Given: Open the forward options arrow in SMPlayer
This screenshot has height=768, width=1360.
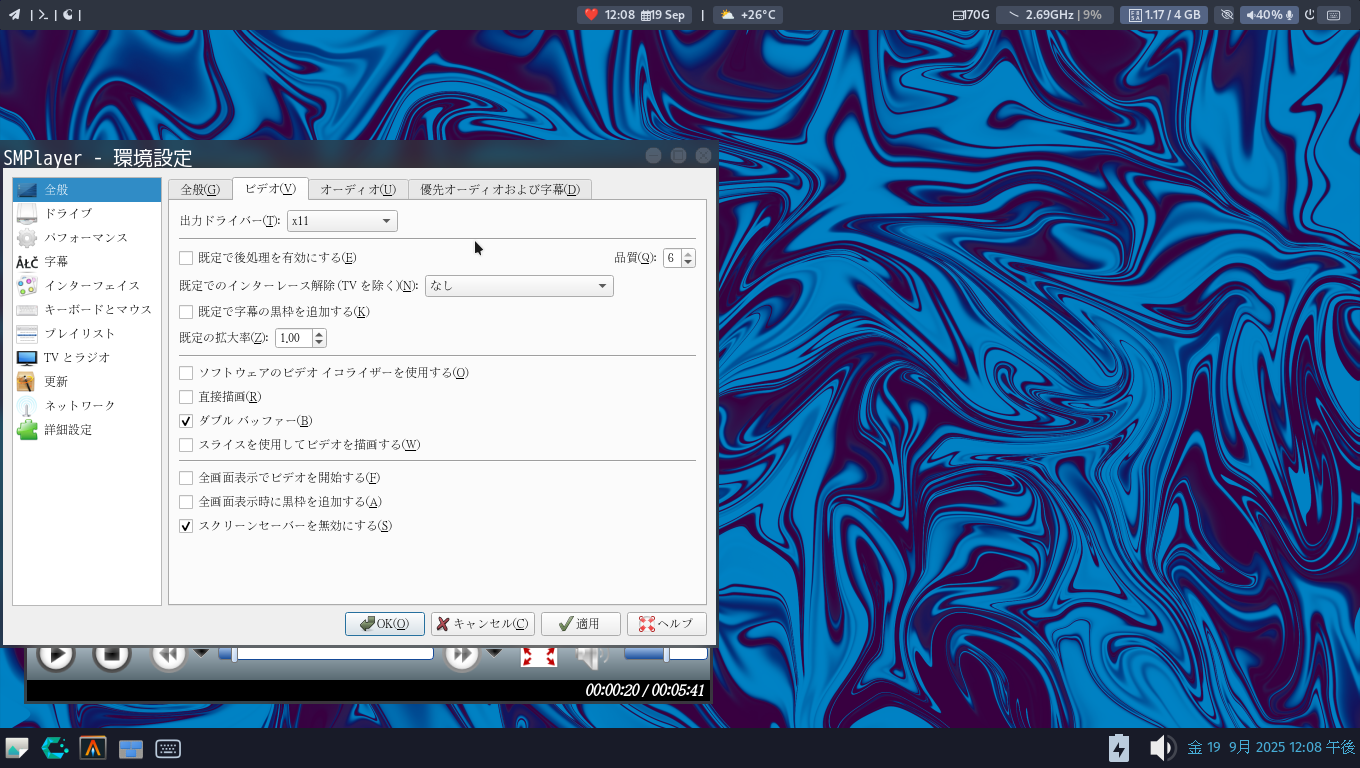Looking at the screenshot, I should coord(494,653).
